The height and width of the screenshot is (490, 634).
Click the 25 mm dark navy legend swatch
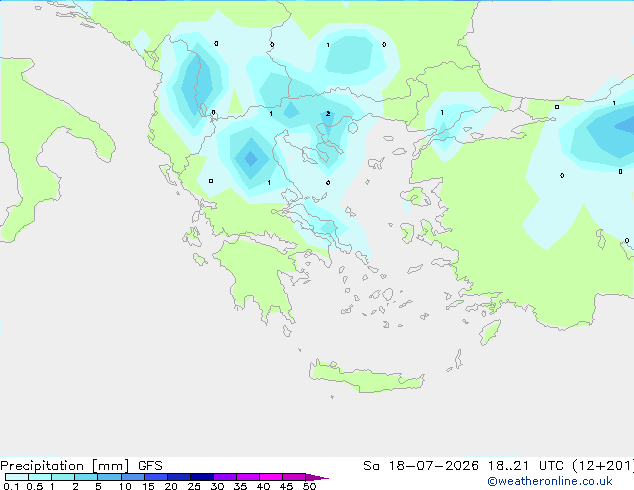[x=201, y=477]
